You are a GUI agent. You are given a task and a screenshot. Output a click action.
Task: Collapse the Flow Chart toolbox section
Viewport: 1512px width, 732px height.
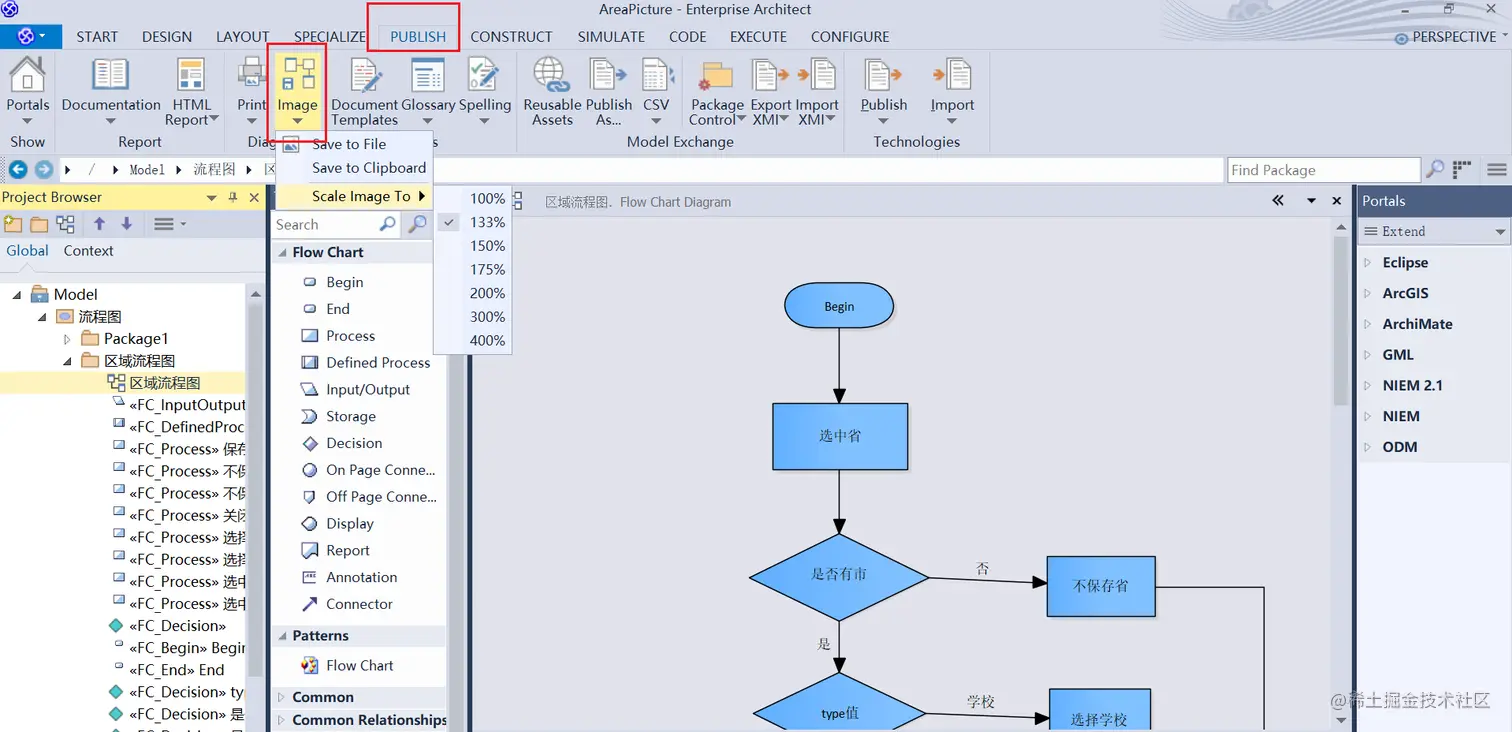281,253
